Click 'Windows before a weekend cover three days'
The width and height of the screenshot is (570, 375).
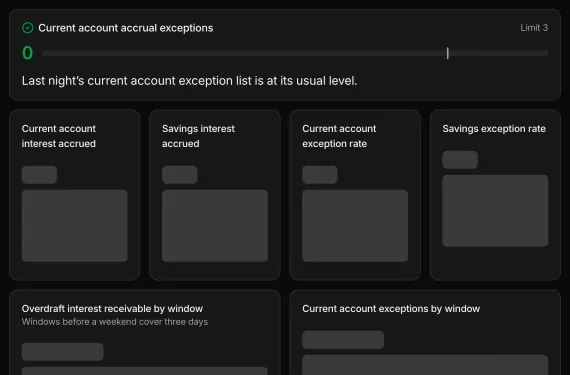(x=115, y=322)
